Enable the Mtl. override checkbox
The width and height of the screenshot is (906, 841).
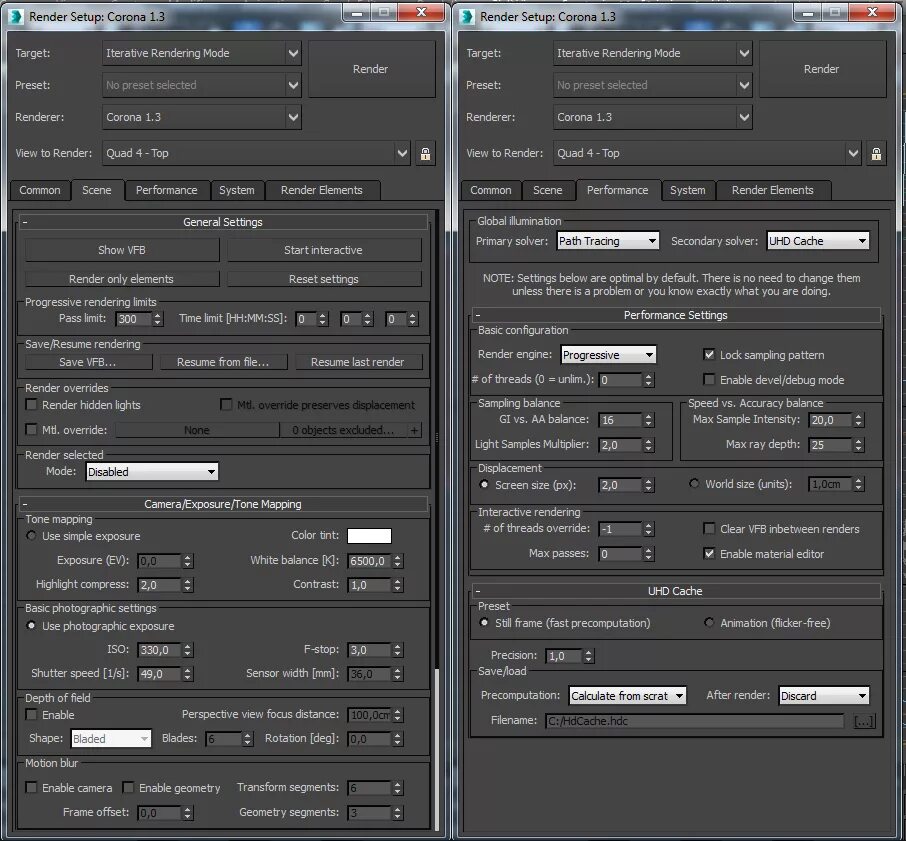click(x=31, y=430)
